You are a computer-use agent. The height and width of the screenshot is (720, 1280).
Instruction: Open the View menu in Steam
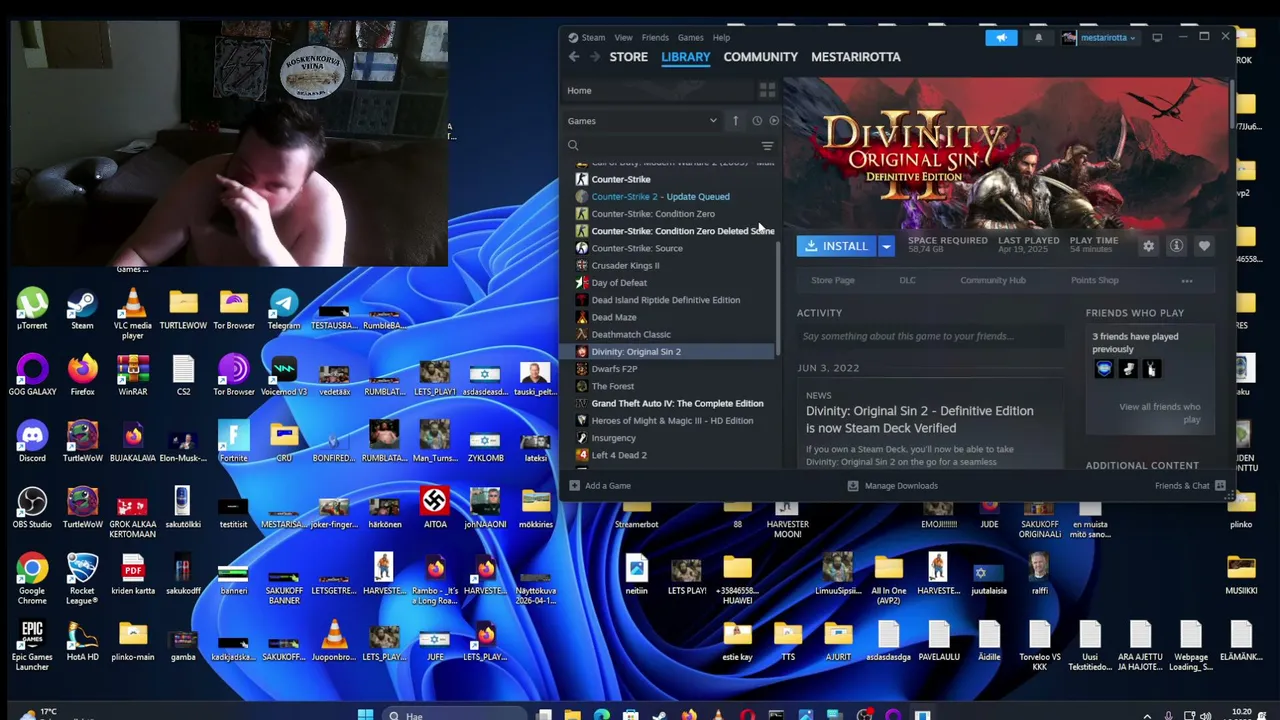[x=623, y=38]
